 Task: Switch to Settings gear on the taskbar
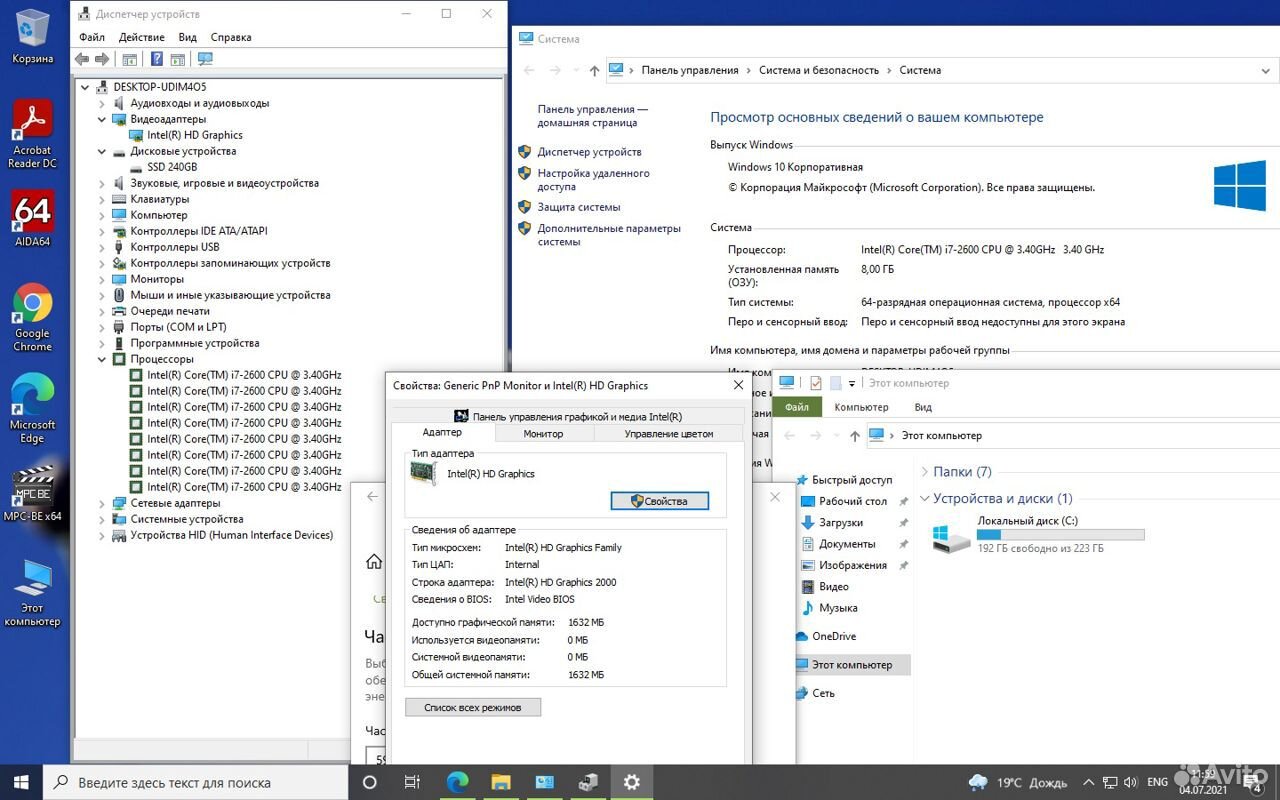point(631,782)
